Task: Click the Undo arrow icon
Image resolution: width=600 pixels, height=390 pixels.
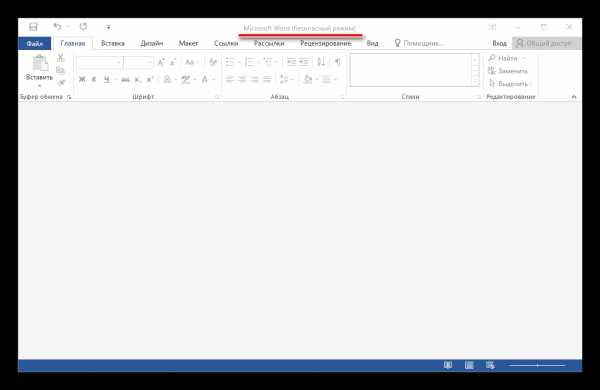Action: (x=57, y=27)
